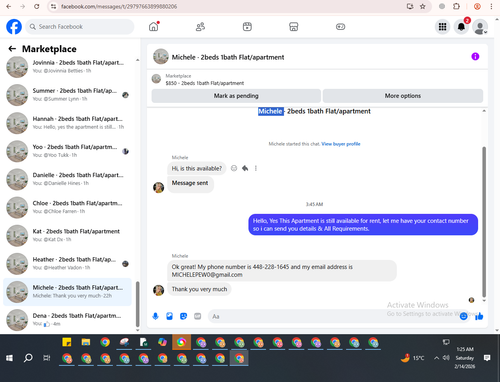Open Chloe conversation in chat list
This screenshot has width=500, height=382.
(x=68, y=207)
